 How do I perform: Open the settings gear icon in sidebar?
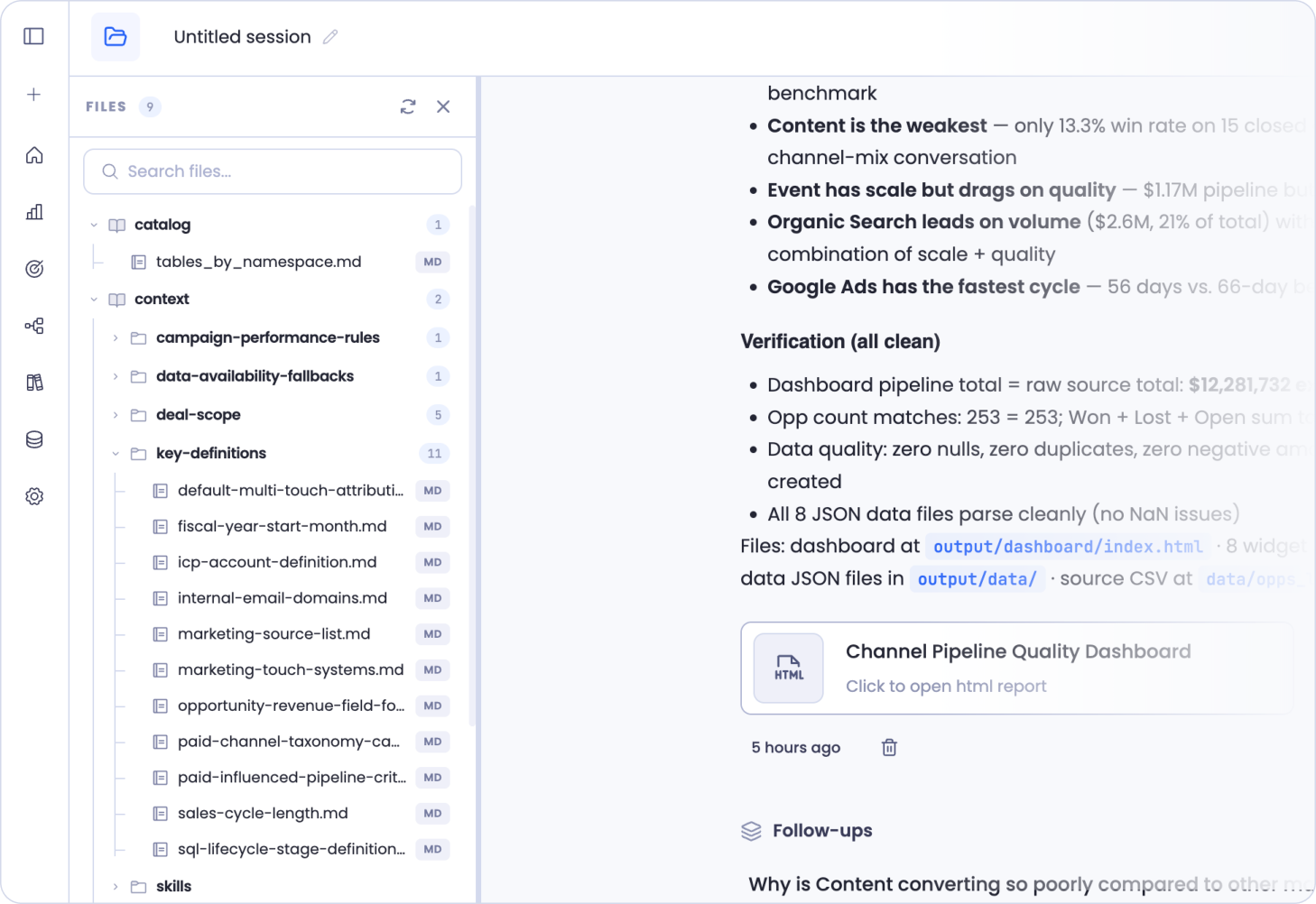point(34,496)
